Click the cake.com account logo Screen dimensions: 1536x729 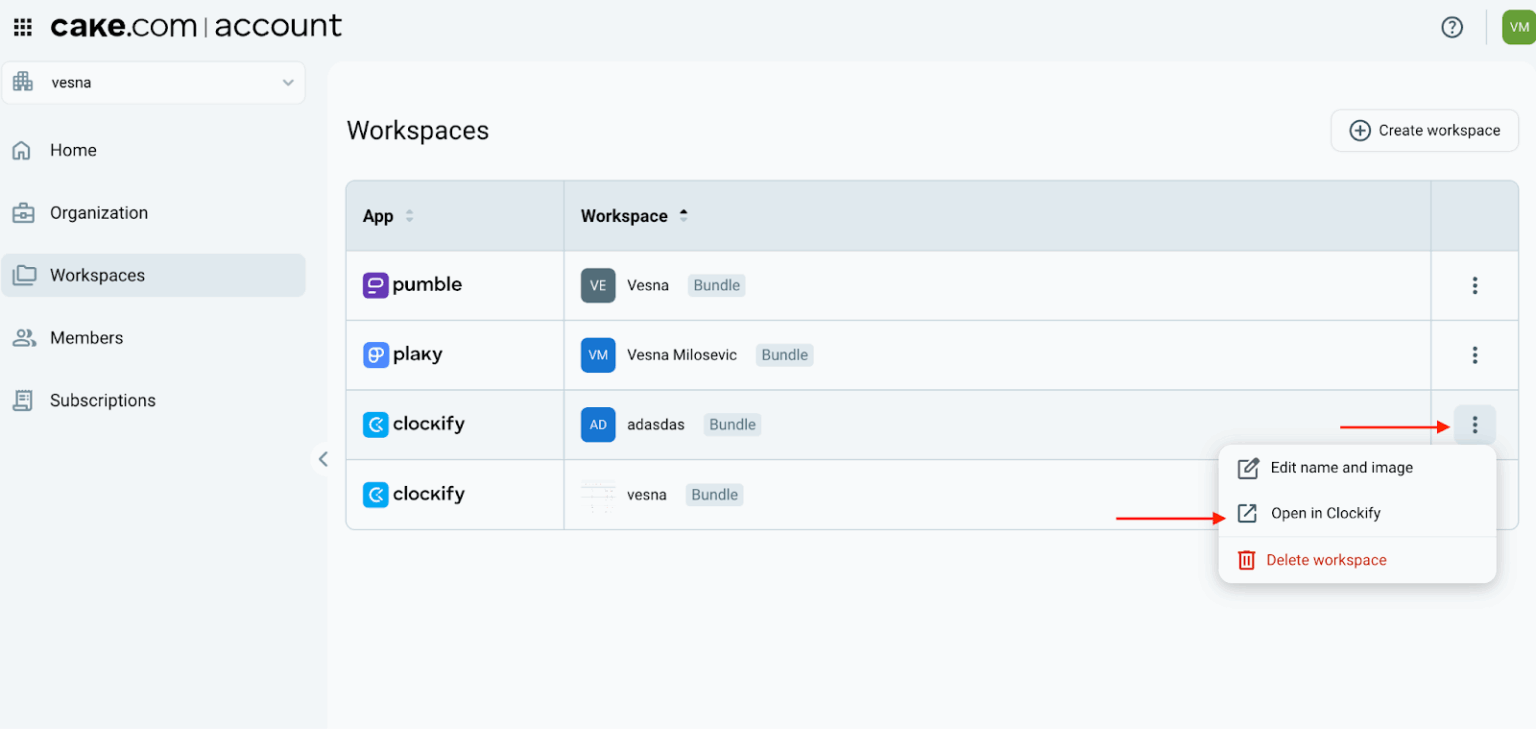196,26
